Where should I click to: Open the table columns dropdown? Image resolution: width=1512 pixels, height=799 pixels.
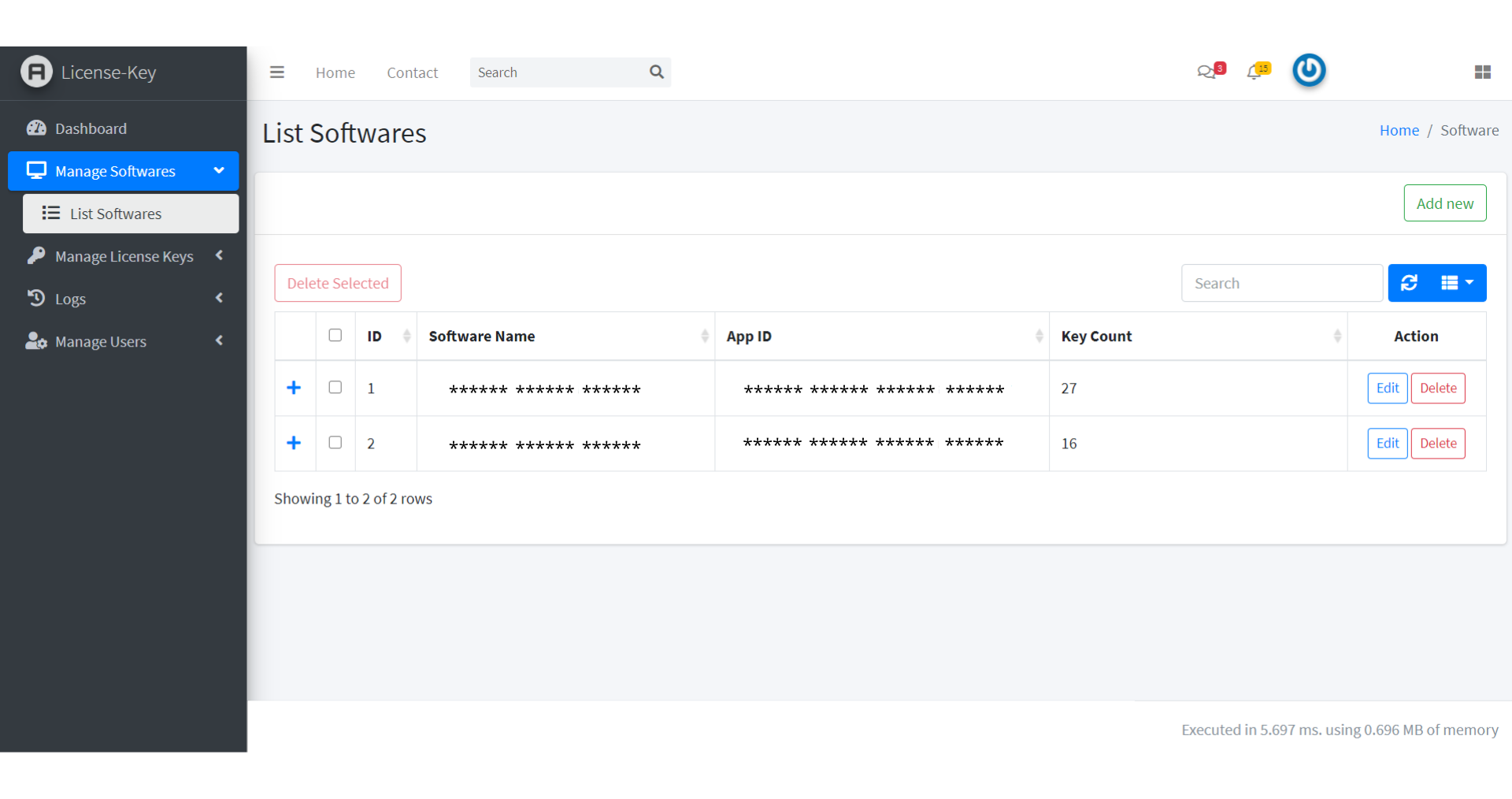[1457, 283]
